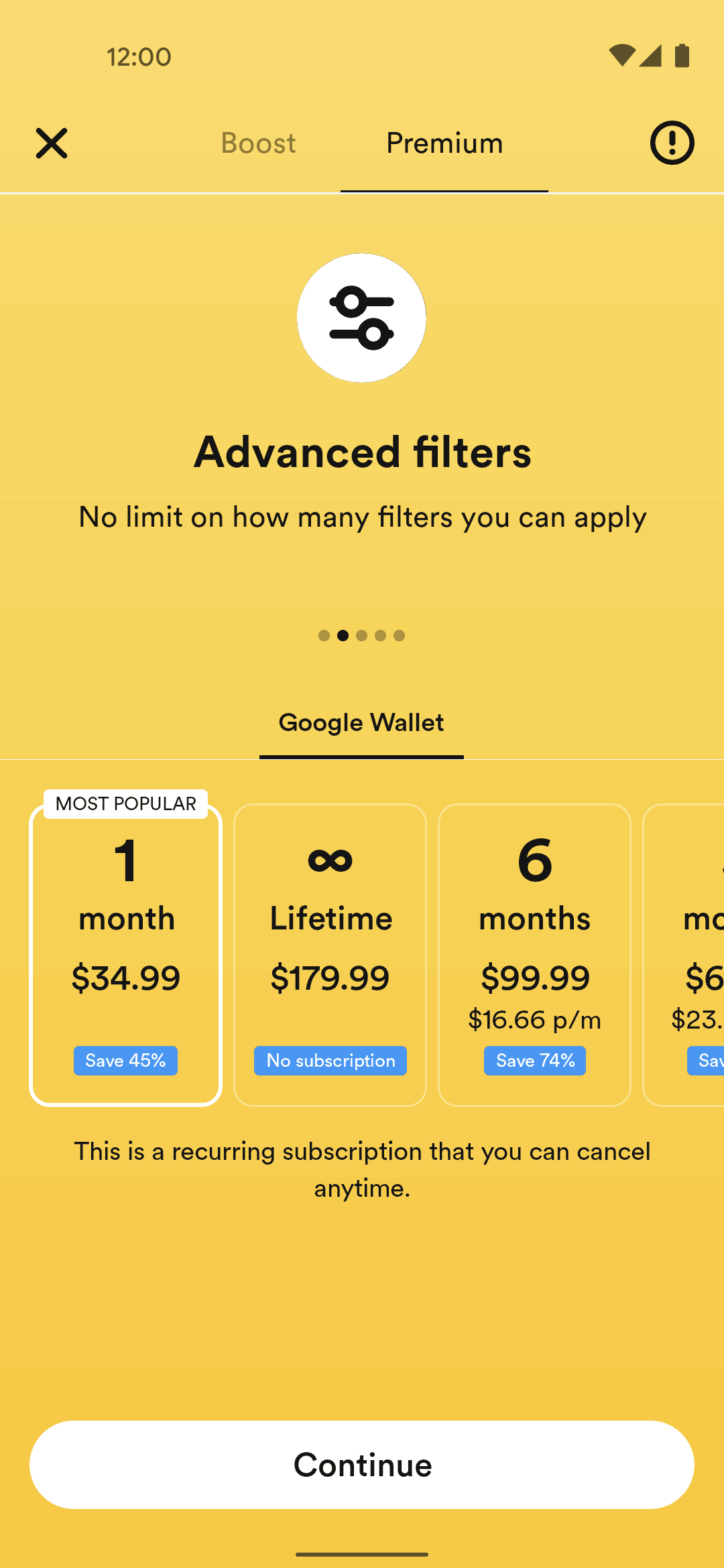Viewport: 724px width, 1568px height.
Task: Click the MOST POPULAR label
Action: (125, 803)
